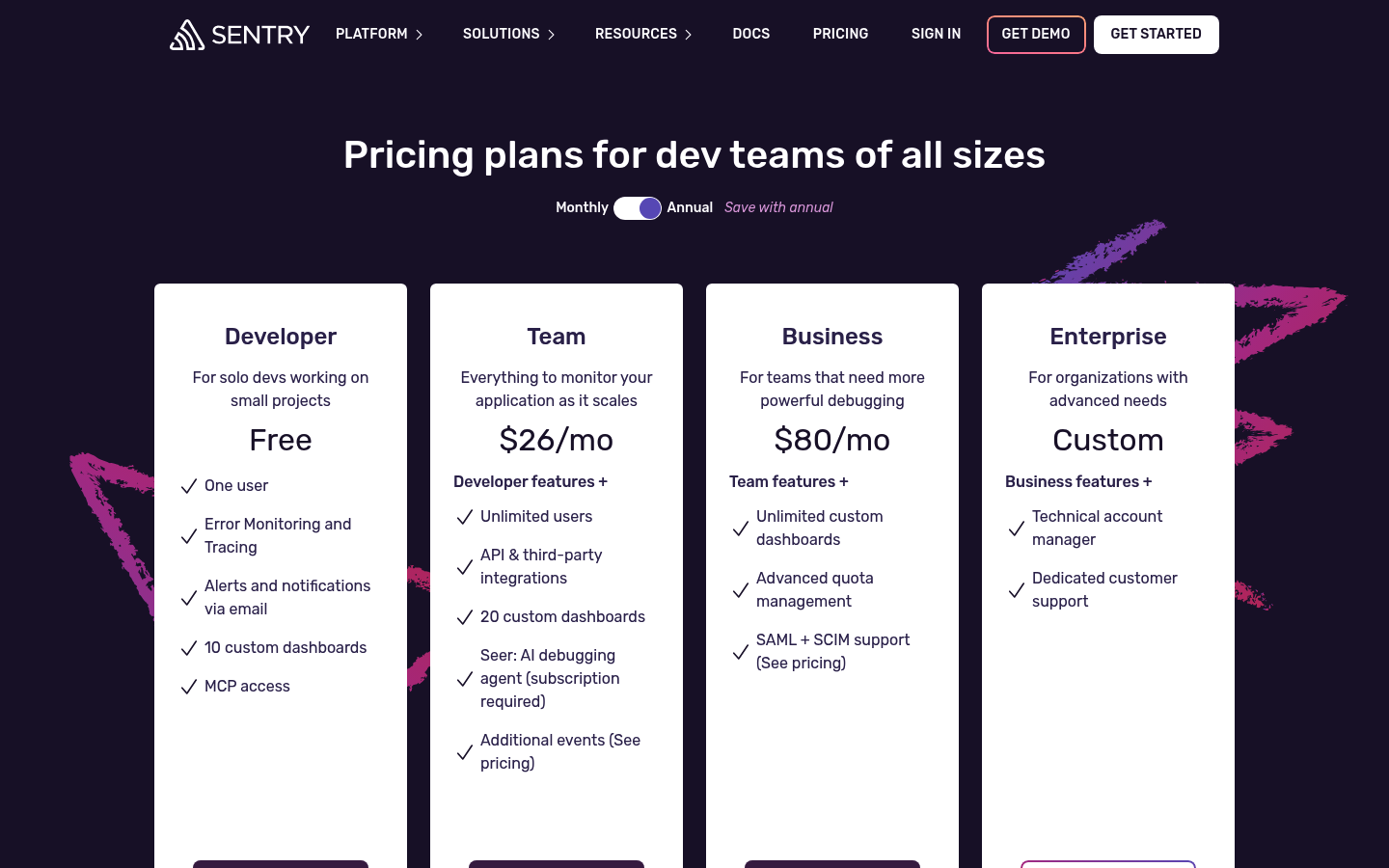Select the Monthly billing label

(582, 207)
